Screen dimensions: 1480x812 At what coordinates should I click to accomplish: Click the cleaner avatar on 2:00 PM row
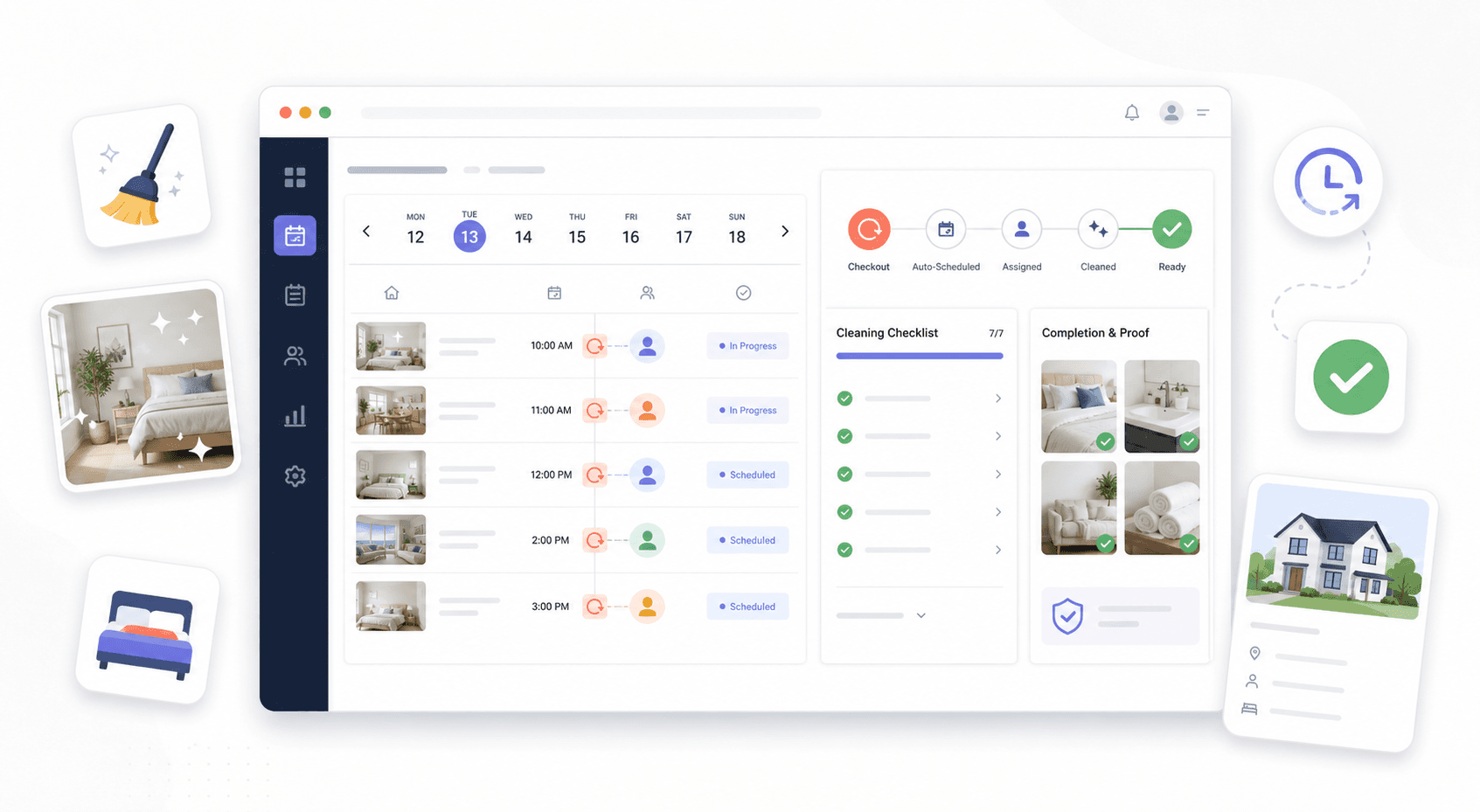647,540
